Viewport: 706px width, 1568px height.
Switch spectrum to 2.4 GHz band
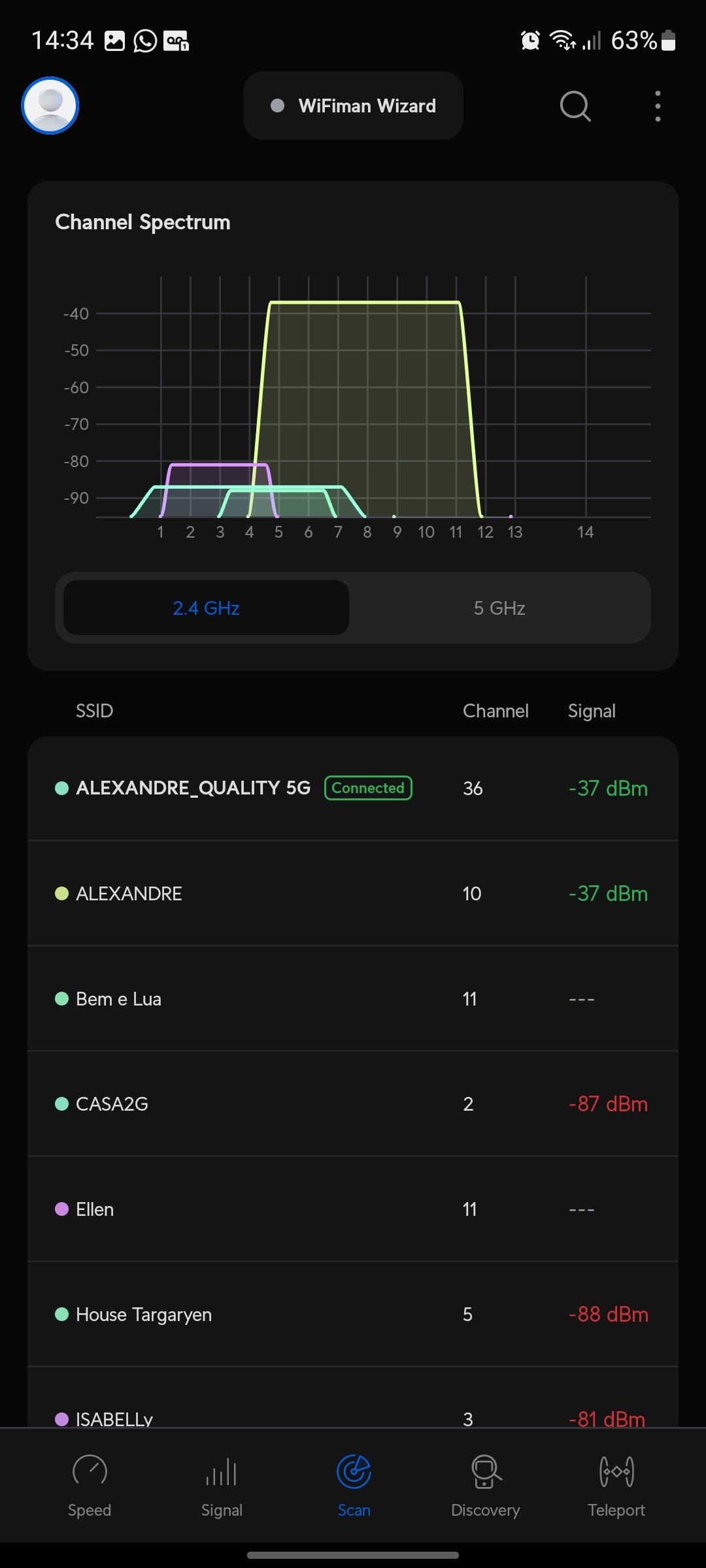[206, 608]
